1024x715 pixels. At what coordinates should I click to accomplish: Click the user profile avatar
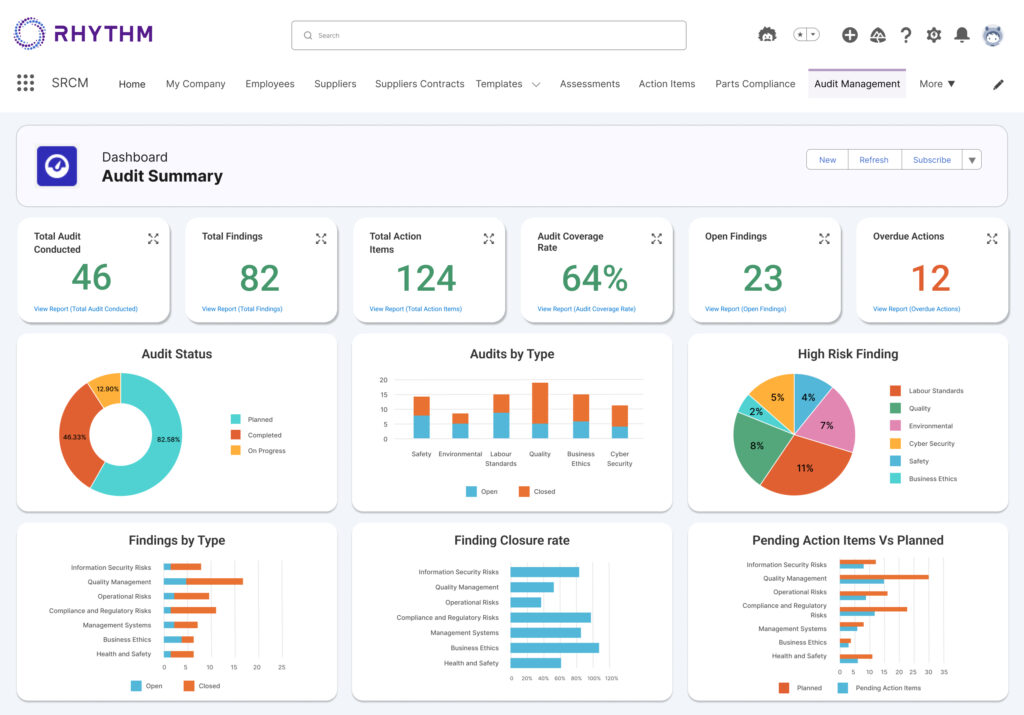tap(992, 35)
